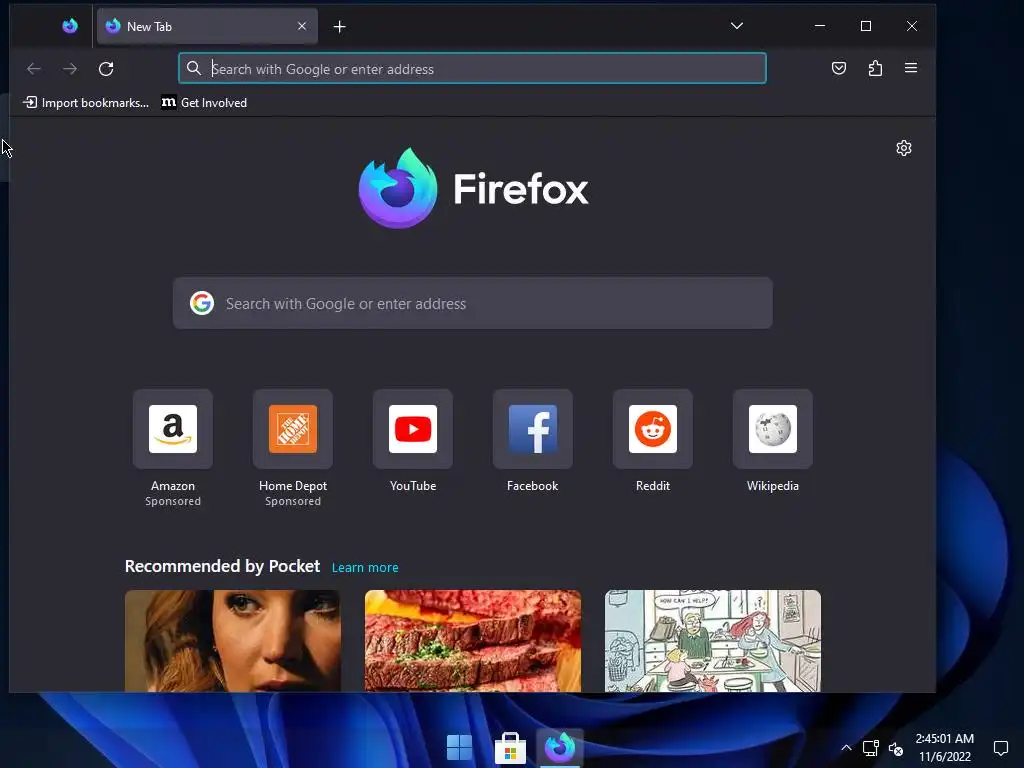
Task: Open the Get Involved bookmark
Action: pos(204,103)
